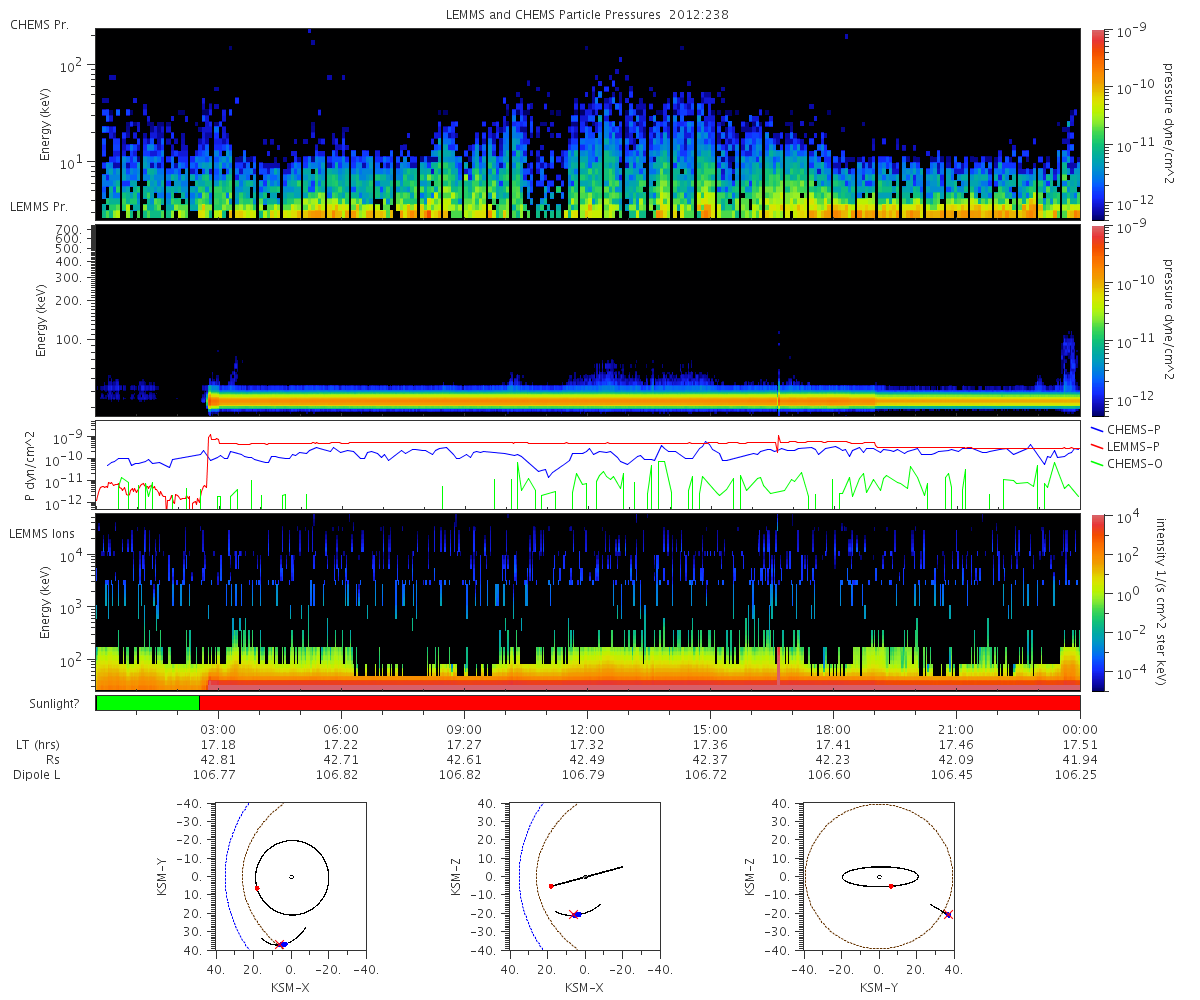Click the 09:00 time tick label
Viewport: 1200px width, 1000px height.
click(x=464, y=729)
